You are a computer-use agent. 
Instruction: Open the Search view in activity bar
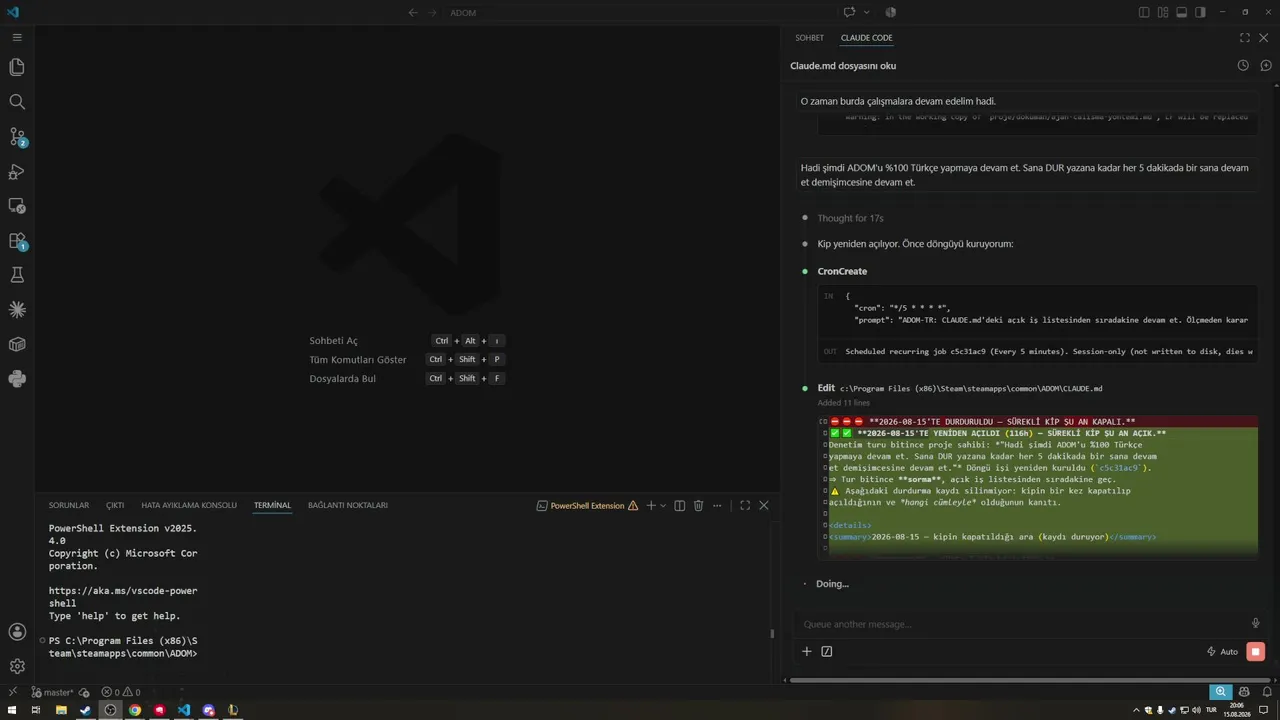(x=17, y=102)
